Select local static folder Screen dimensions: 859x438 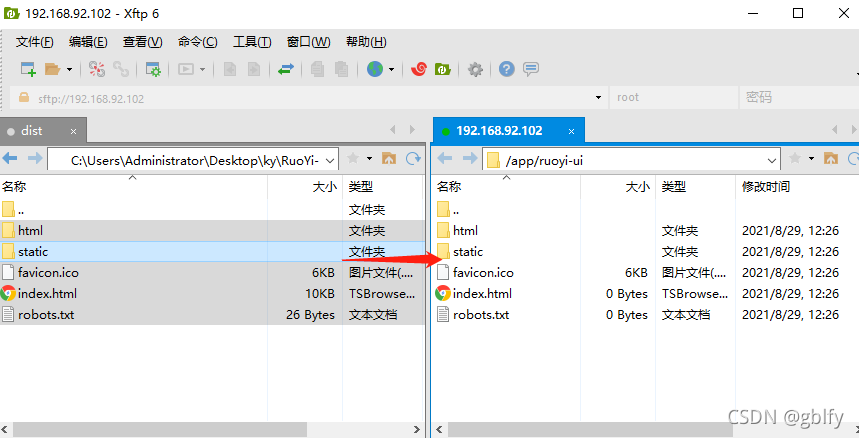pos(213,252)
